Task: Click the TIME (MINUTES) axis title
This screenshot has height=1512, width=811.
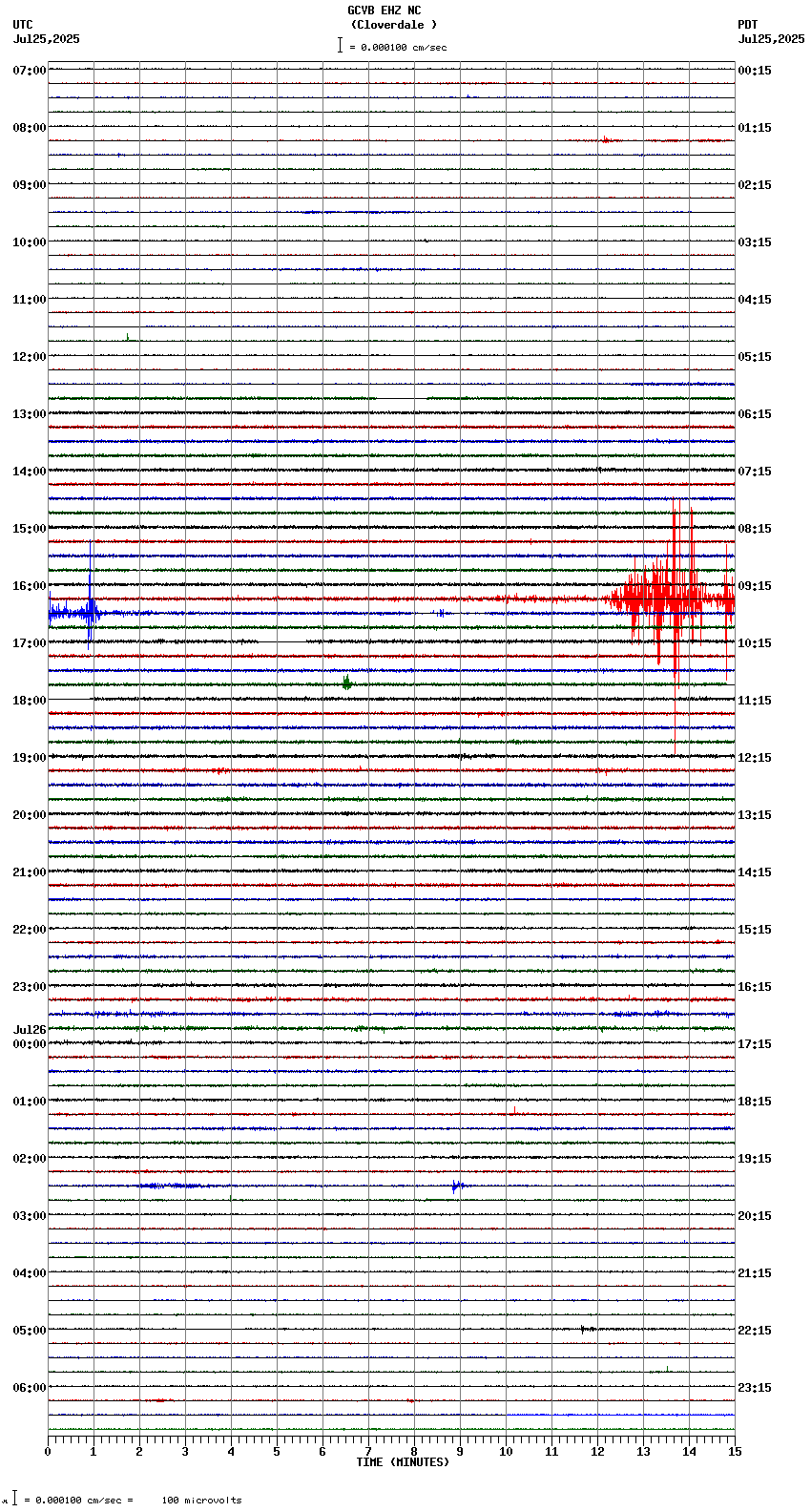Action: tap(403, 1462)
